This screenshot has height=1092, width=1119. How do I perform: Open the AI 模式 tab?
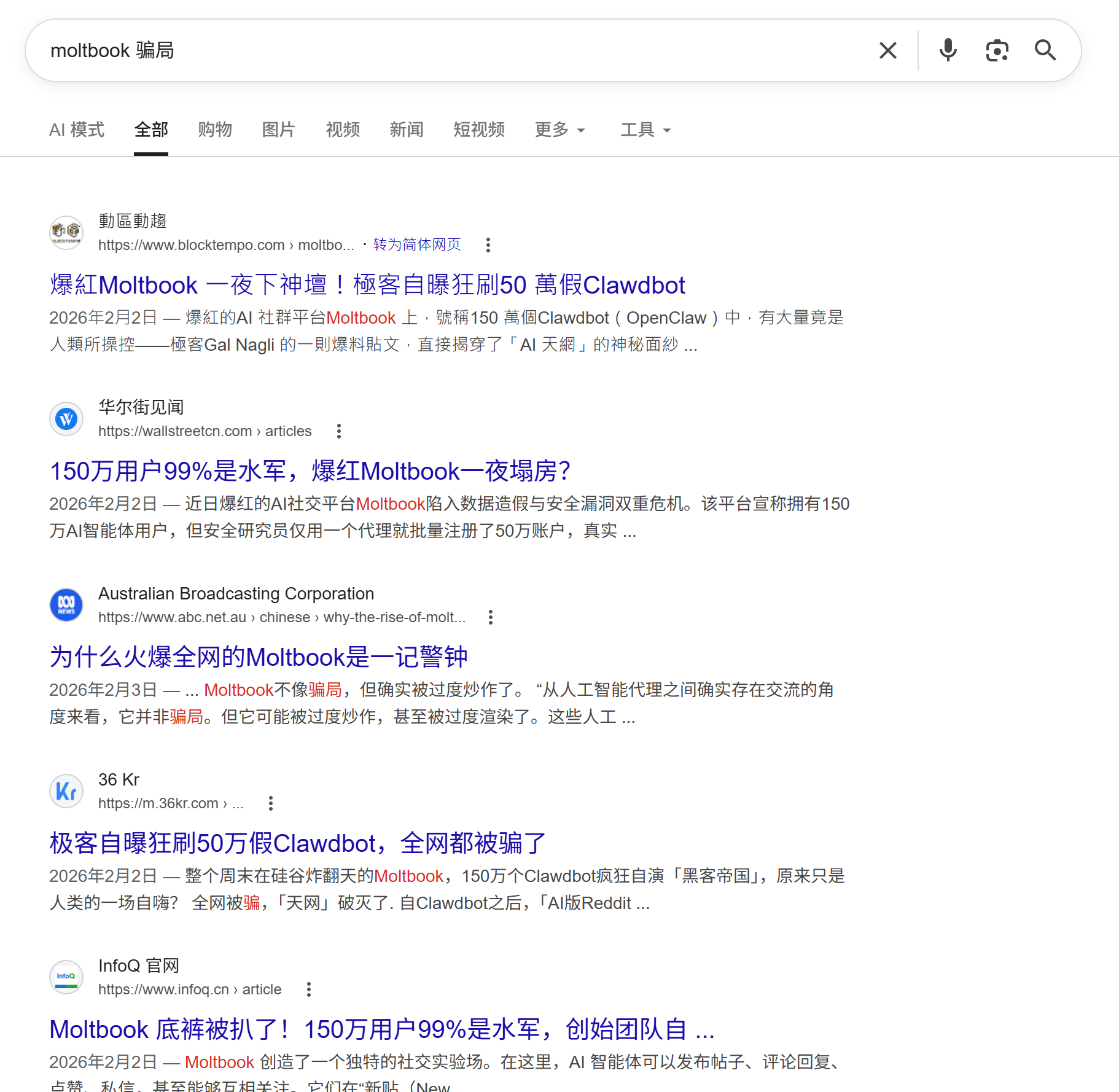[77, 130]
